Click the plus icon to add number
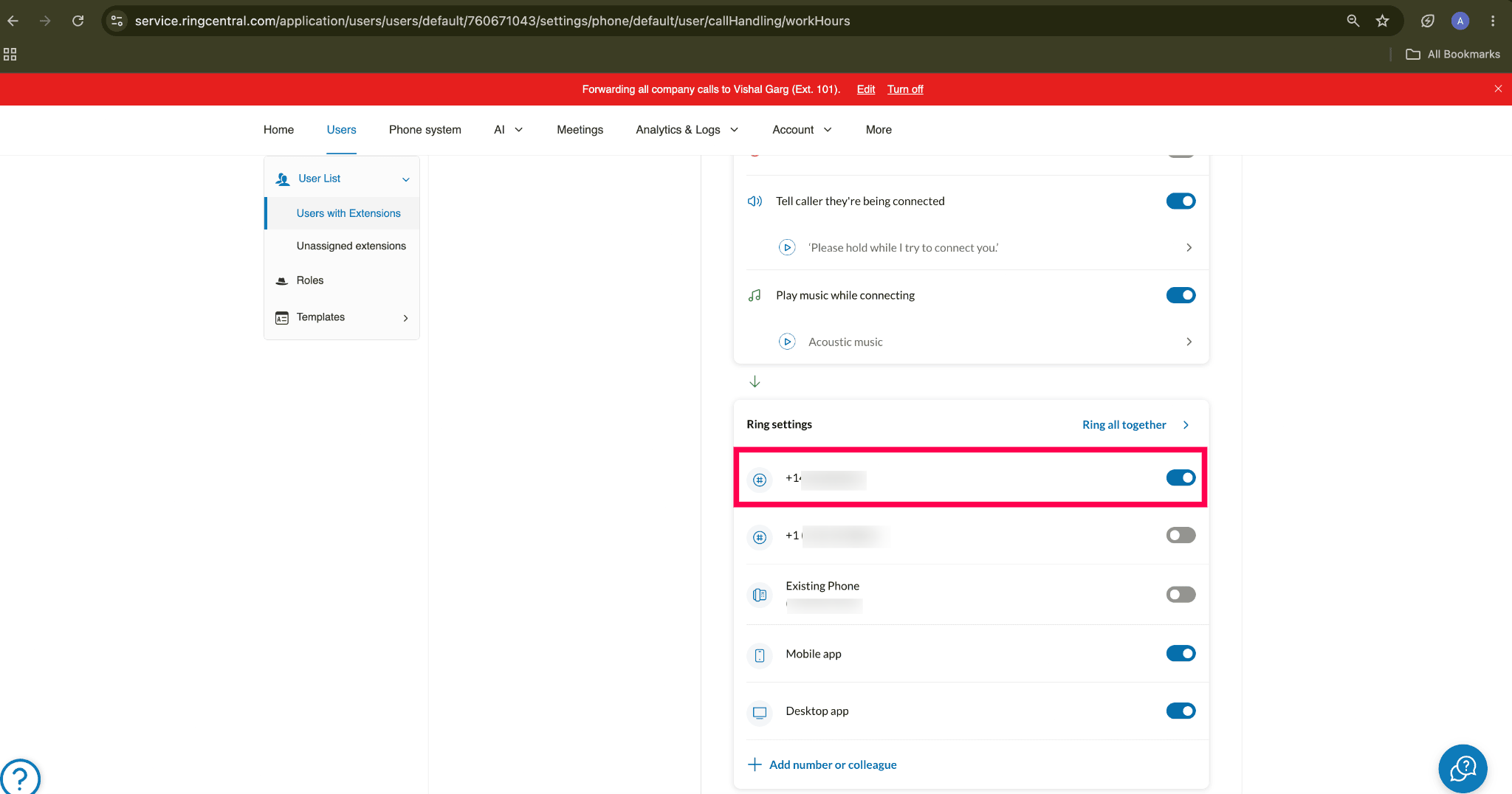 coord(755,764)
